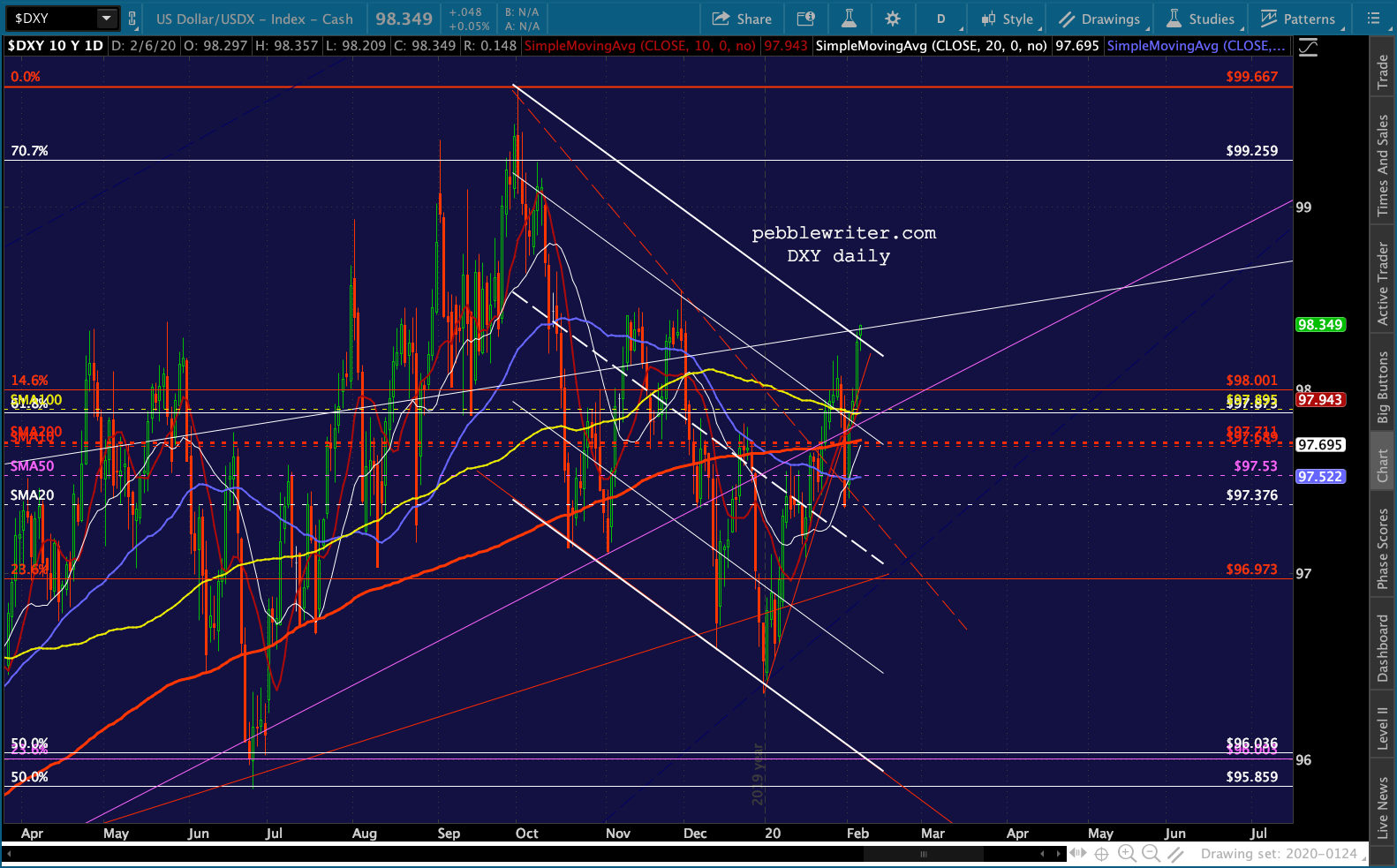
Task: Click the 0.0% retracement label
Action: click(x=26, y=77)
